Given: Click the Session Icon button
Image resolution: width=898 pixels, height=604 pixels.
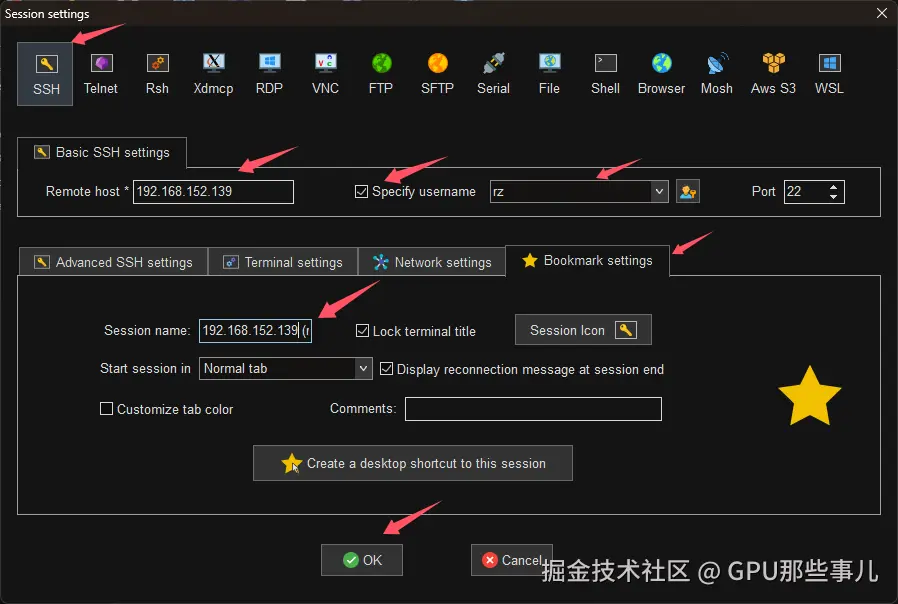Looking at the screenshot, I should coord(583,330).
